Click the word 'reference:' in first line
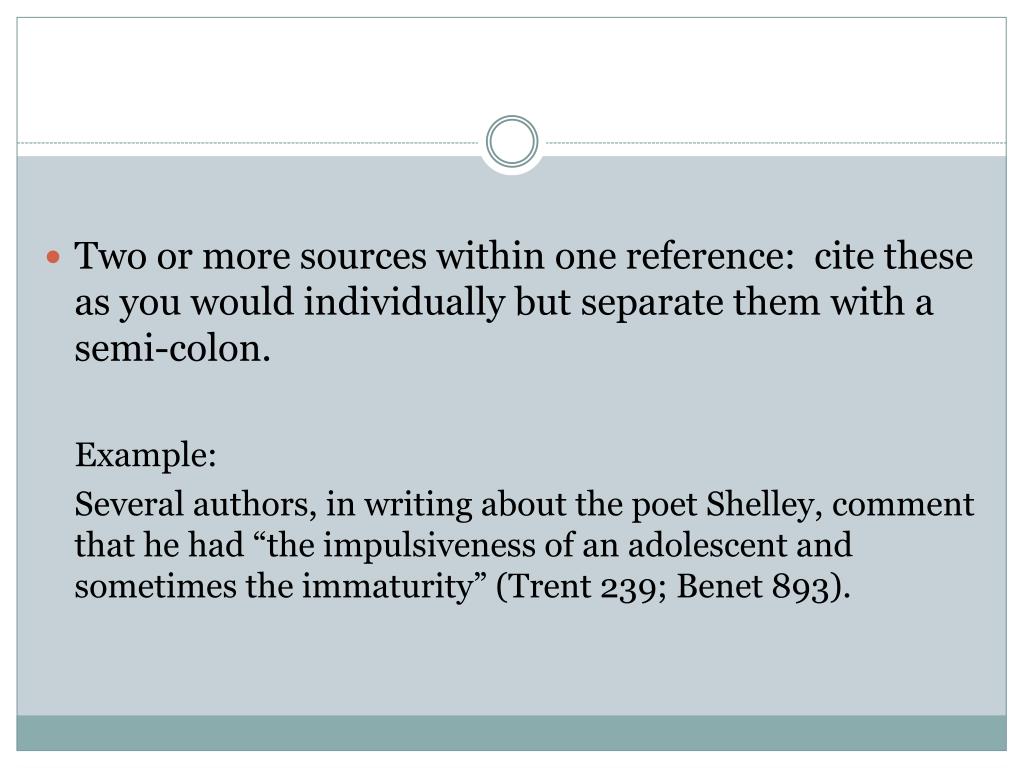The image size is (1024, 768). 710,255
